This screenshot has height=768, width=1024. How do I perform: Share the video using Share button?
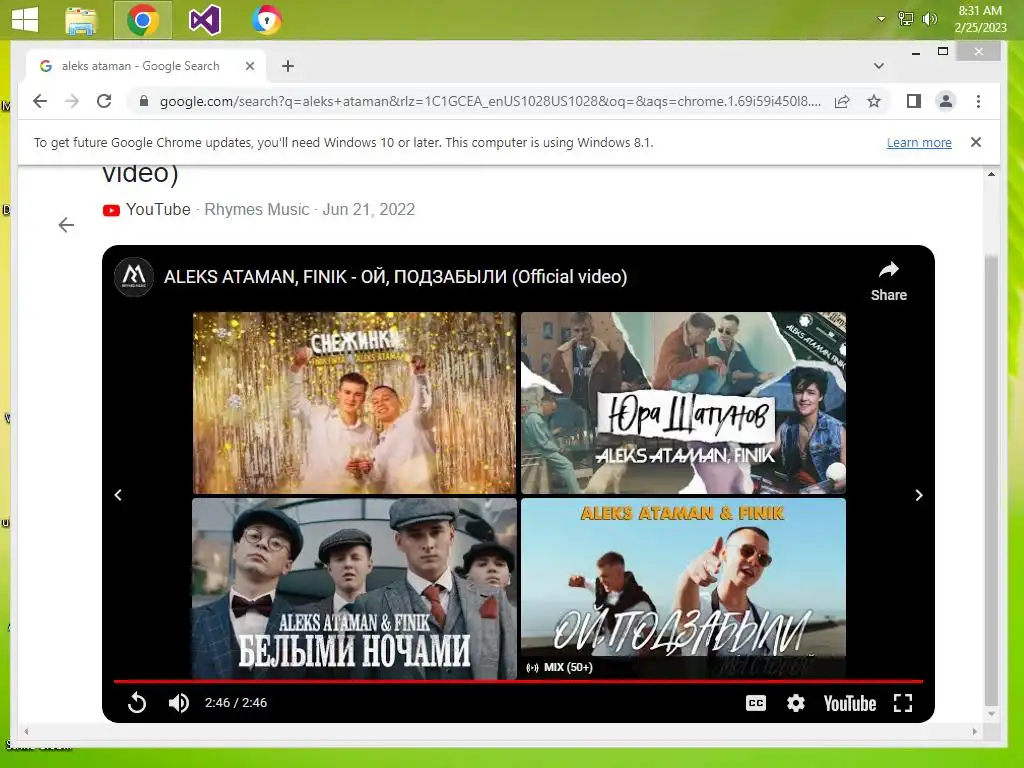click(x=888, y=281)
